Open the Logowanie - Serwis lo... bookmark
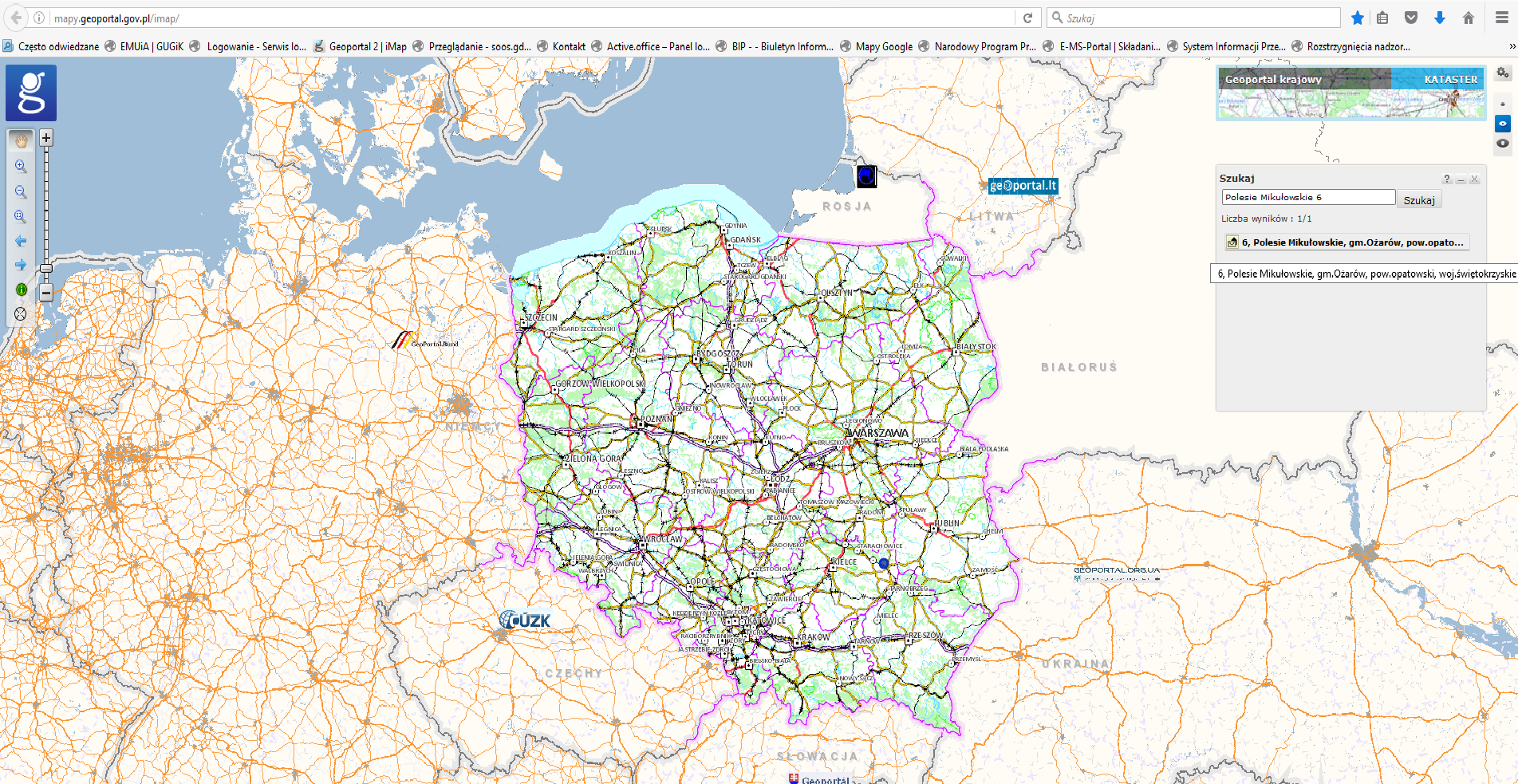1518x784 pixels. click(x=248, y=46)
